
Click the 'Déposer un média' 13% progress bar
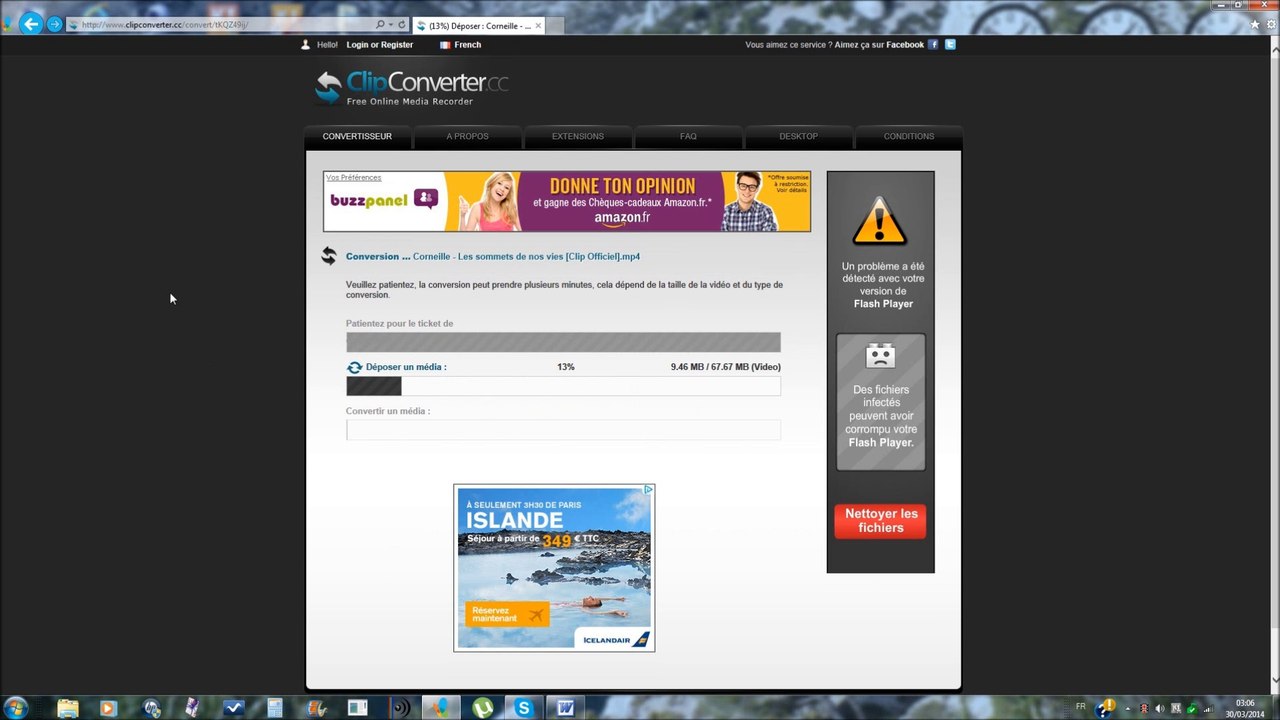(x=563, y=386)
